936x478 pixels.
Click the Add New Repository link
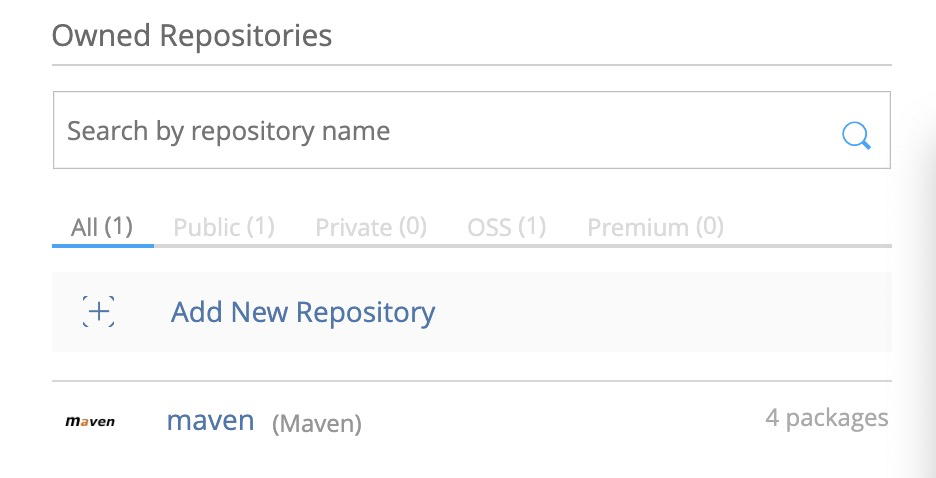[303, 313]
